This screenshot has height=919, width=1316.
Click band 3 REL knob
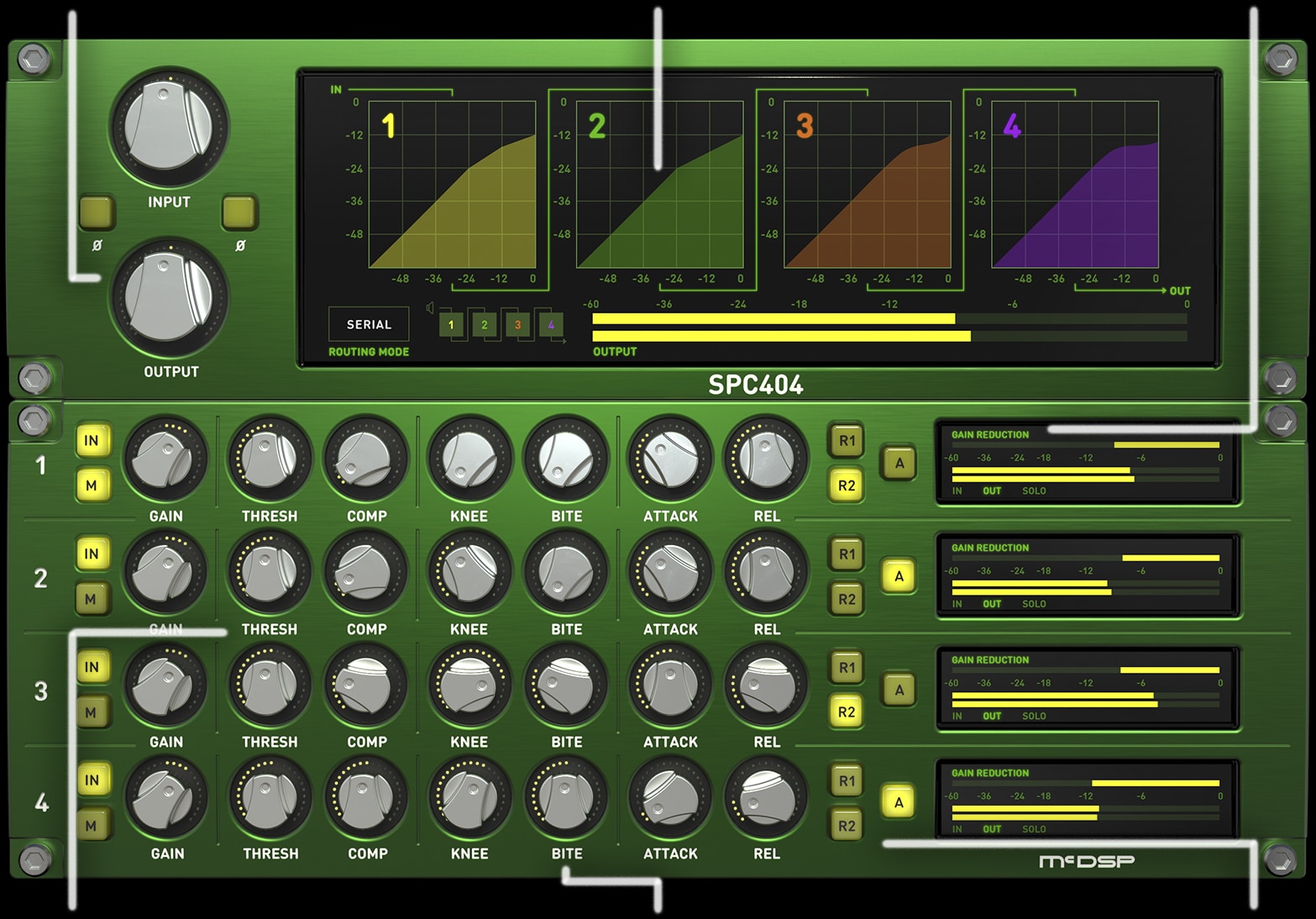766,686
